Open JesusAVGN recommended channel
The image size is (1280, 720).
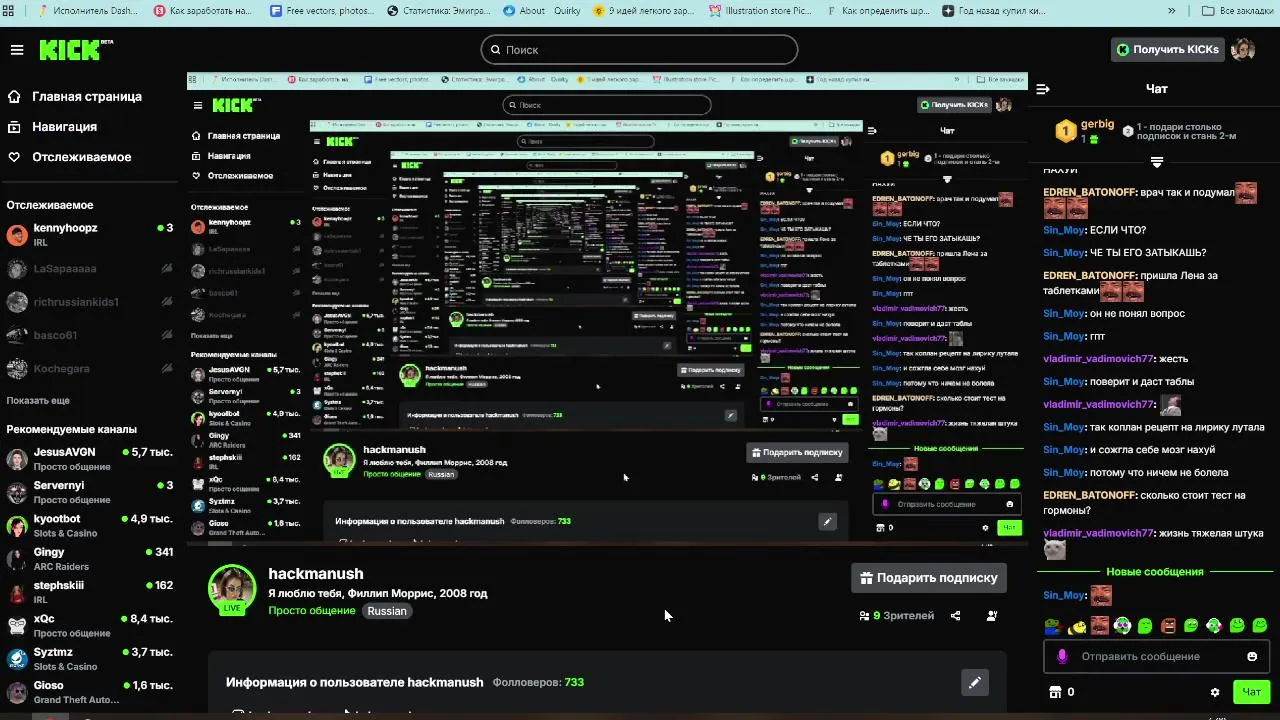coord(90,459)
